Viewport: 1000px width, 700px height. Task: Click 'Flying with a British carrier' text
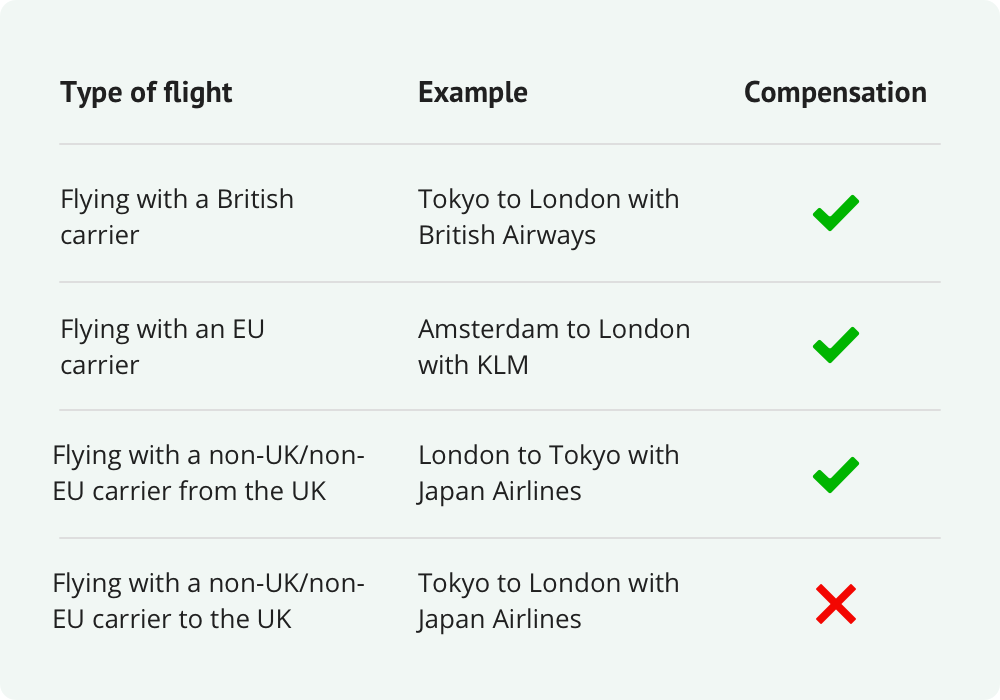177,217
